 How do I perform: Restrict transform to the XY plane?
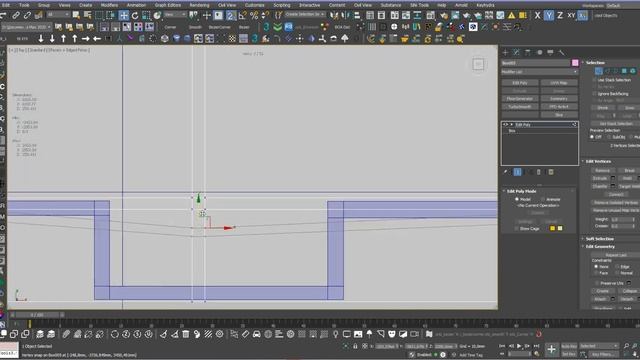[571, 16]
